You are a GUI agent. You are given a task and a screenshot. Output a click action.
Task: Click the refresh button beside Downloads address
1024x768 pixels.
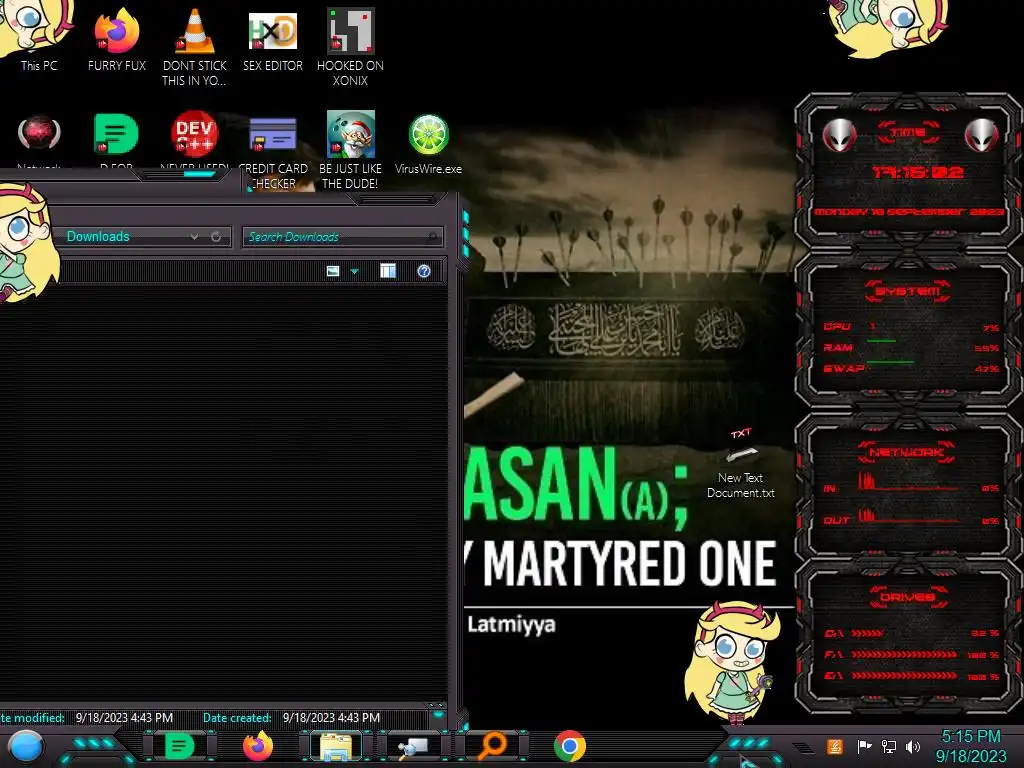pos(216,236)
